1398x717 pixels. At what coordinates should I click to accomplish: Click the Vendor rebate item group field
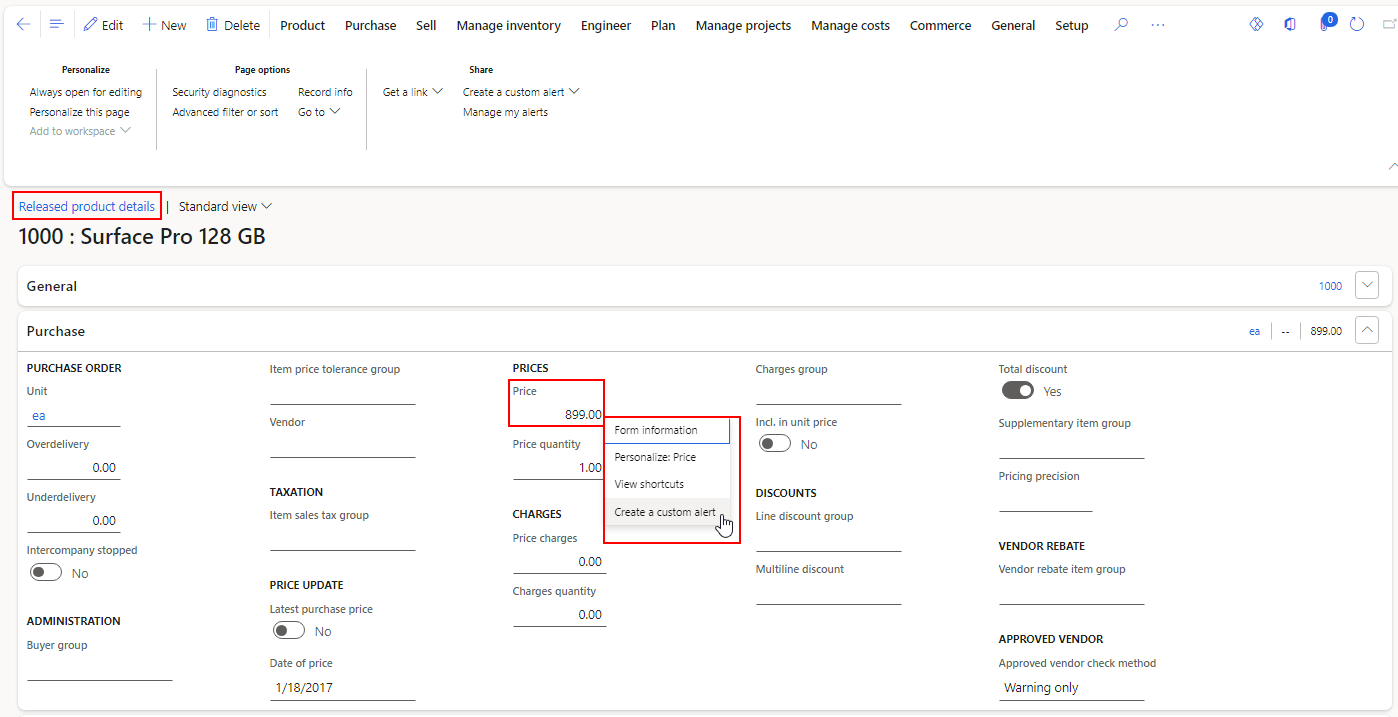1071,592
